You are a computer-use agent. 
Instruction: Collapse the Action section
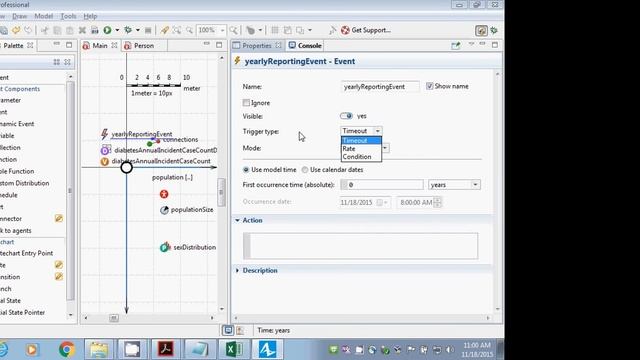[x=238, y=220]
